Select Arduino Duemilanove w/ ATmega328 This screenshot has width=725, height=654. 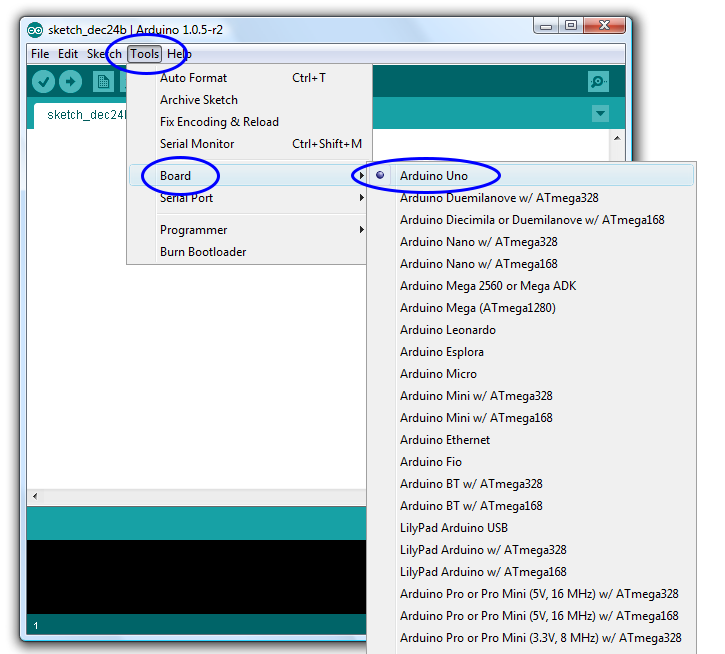tap(532, 198)
